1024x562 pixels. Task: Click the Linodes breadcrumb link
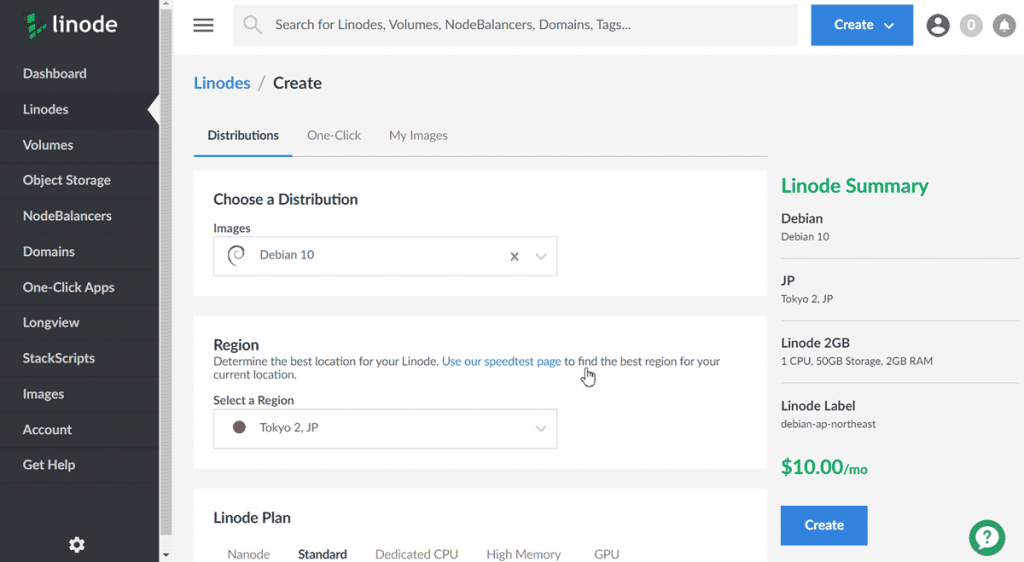pyautogui.click(x=222, y=83)
